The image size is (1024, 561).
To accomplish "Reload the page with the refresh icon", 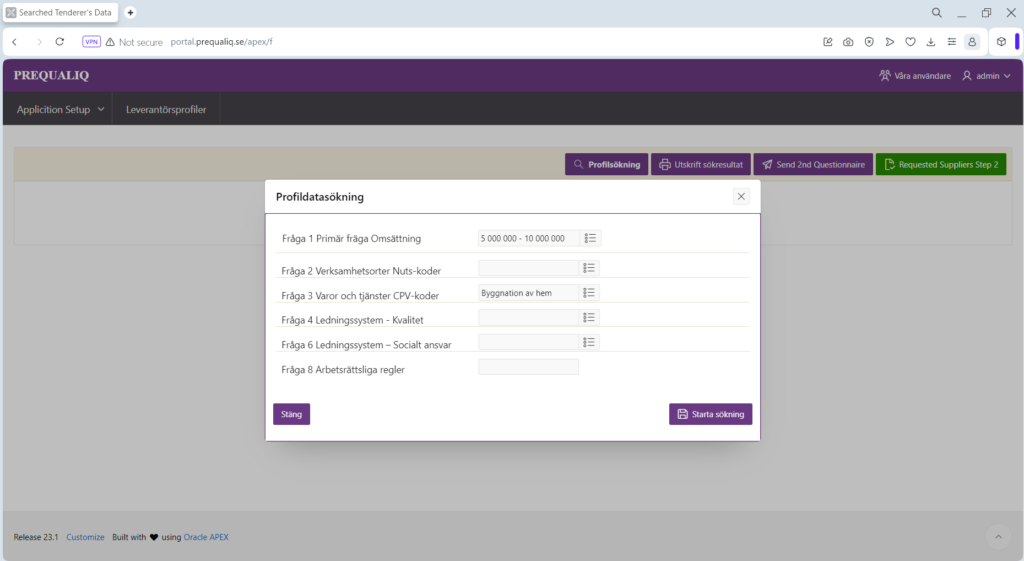I will click(x=60, y=42).
